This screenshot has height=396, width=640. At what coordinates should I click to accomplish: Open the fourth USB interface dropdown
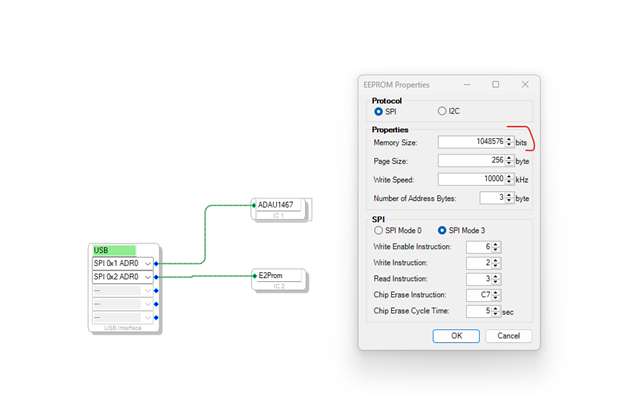122,304
